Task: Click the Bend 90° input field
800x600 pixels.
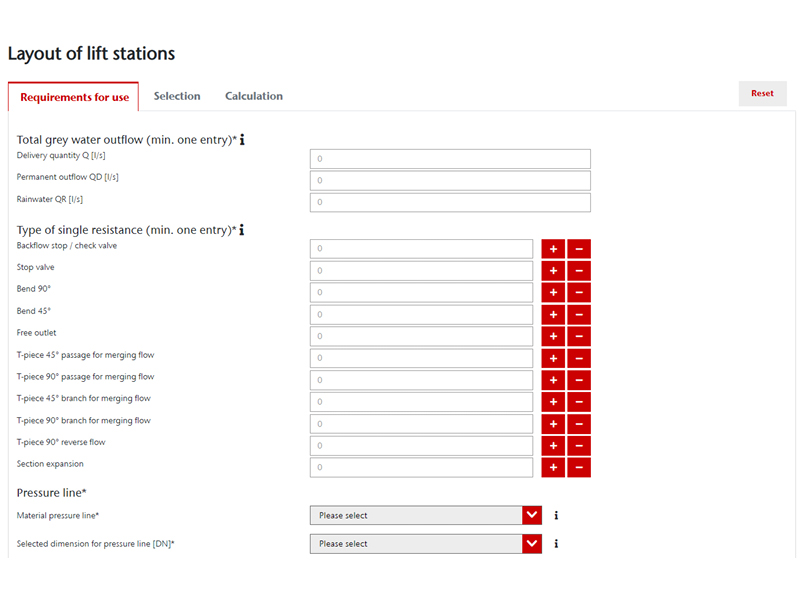Action: tap(421, 292)
